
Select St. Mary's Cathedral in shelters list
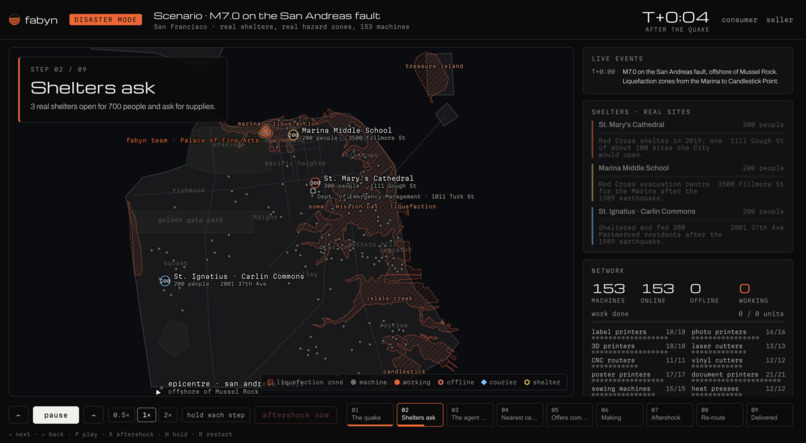pyautogui.click(x=688, y=139)
